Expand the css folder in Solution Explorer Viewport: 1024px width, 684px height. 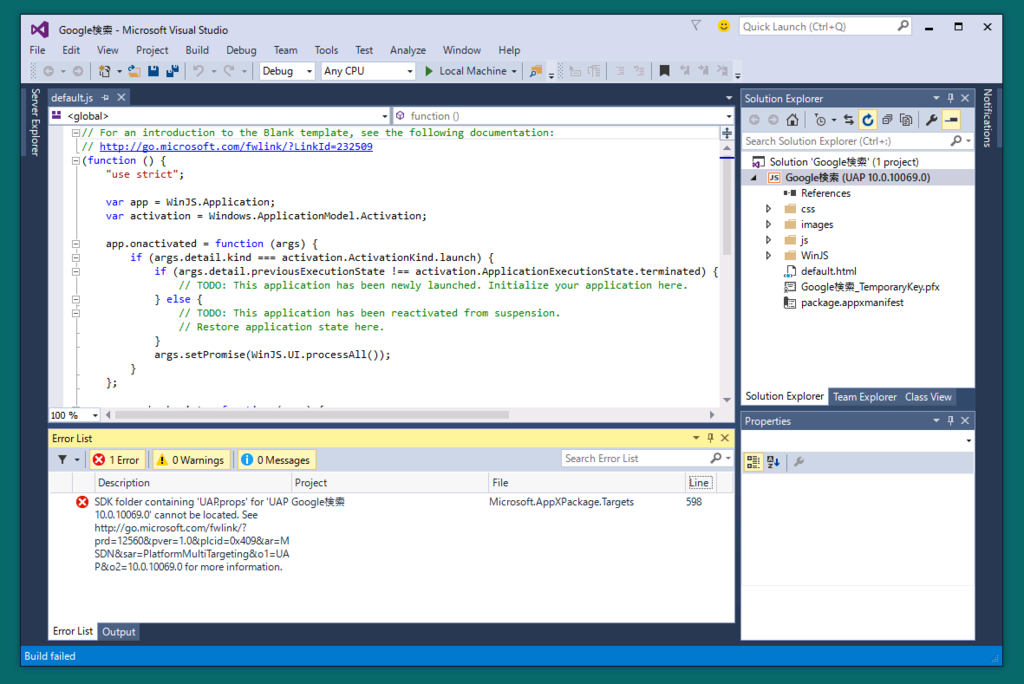768,209
